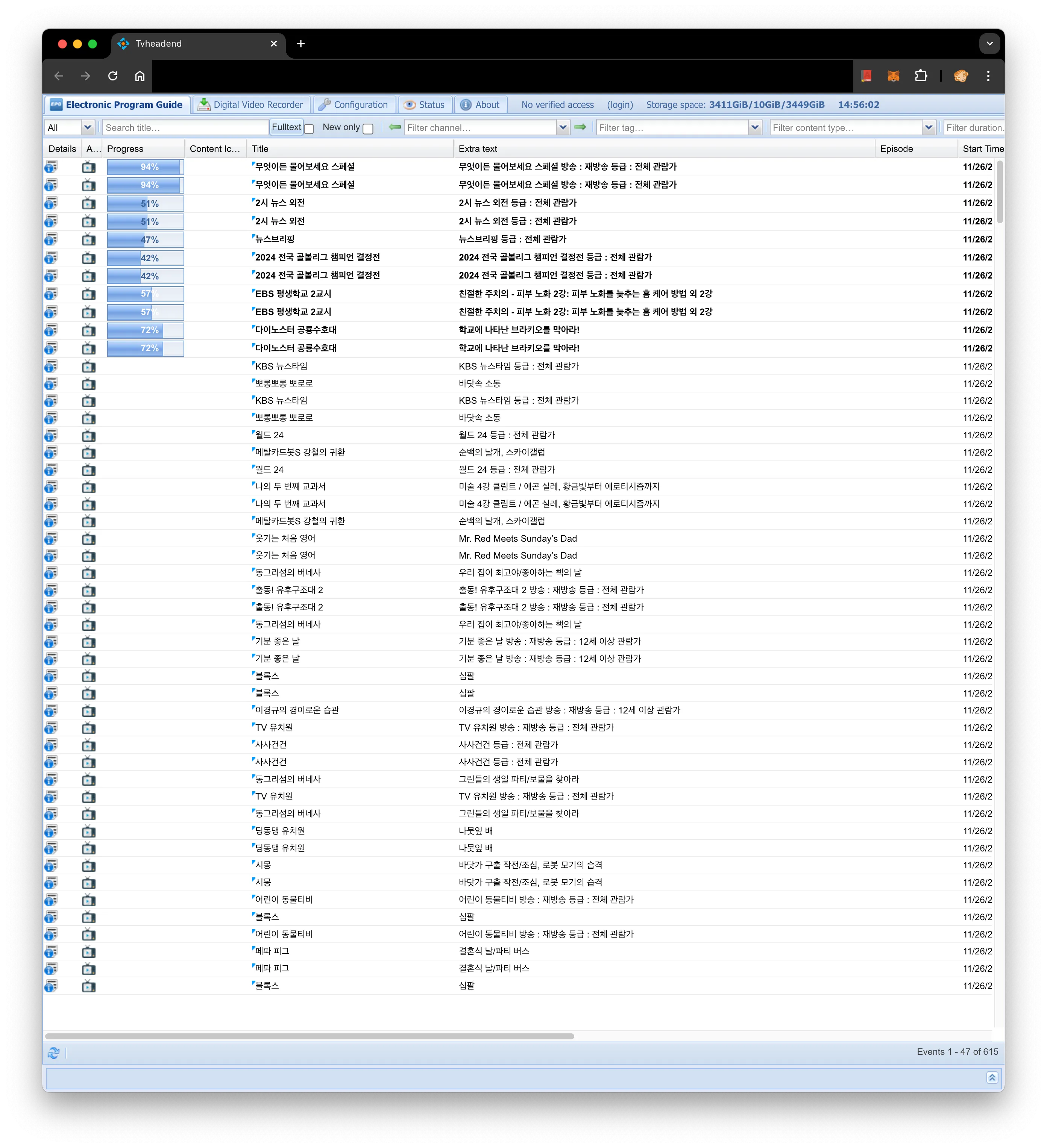Sort by Start Time column header

point(982,148)
